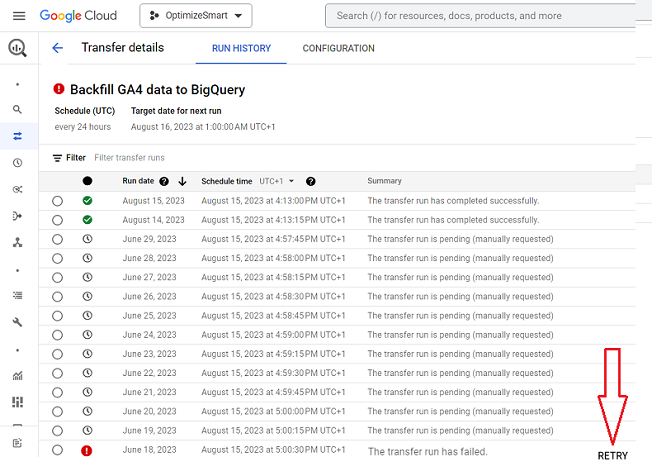Open the share-nodes icon in the sidebar
The image size is (652, 476).
[17, 242]
